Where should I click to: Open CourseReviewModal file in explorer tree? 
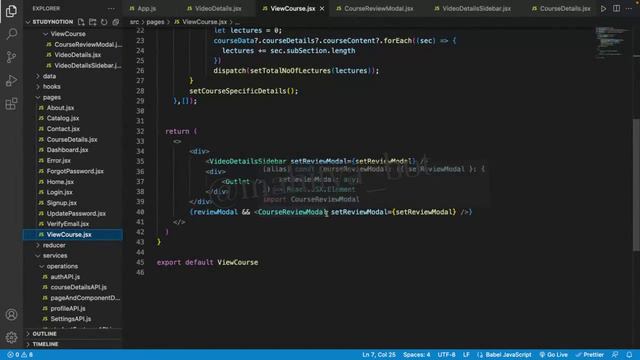tap(88, 44)
